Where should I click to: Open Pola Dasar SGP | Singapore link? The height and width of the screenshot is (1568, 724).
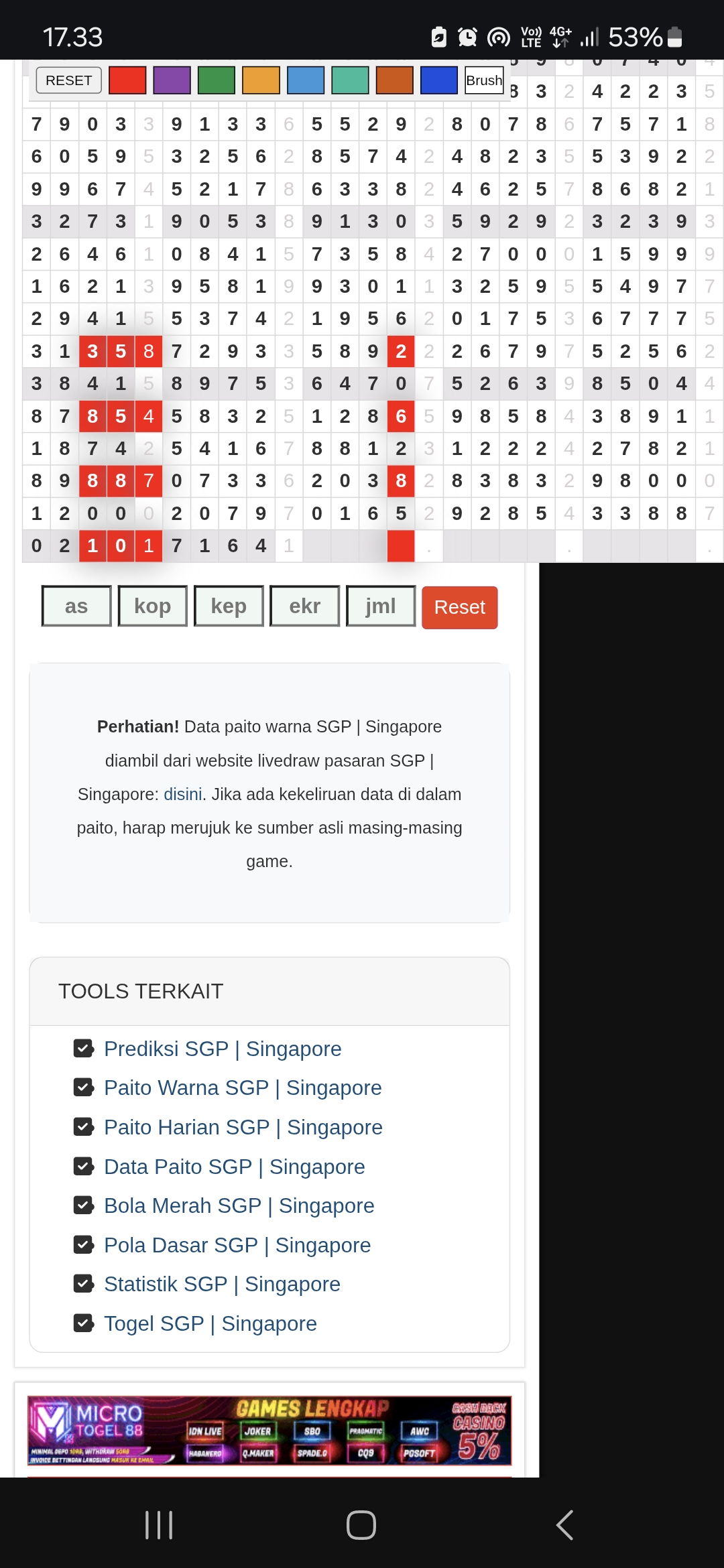(x=237, y=1245)
